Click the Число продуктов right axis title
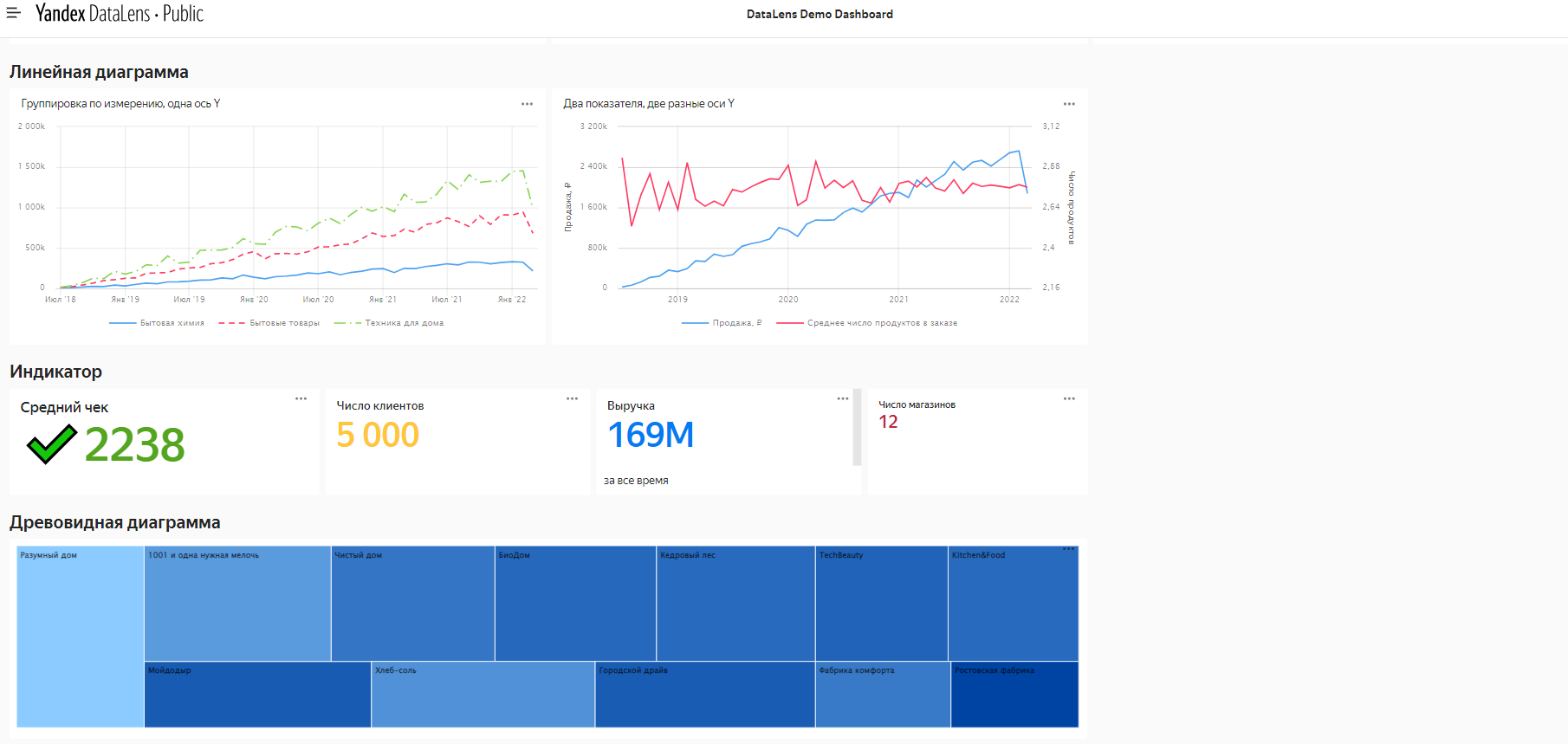Screen dimensions: 1568x744 pos(1071,207)
